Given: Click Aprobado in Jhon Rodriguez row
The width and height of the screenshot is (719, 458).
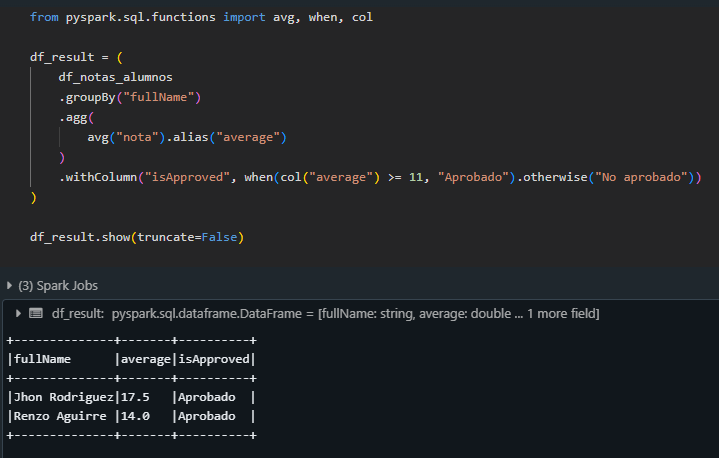Looking at the screenshot, I should (x=207, y=397).
